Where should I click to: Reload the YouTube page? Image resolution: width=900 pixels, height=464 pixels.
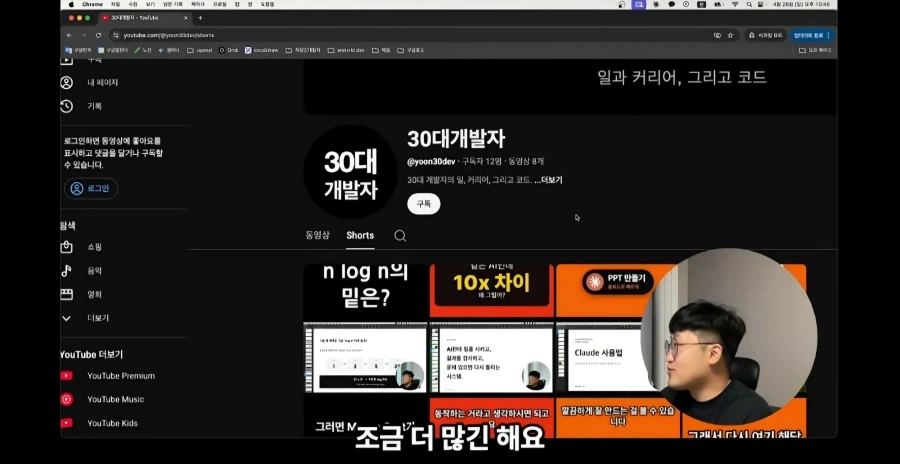pyautogui.click(x=98, y=35)
